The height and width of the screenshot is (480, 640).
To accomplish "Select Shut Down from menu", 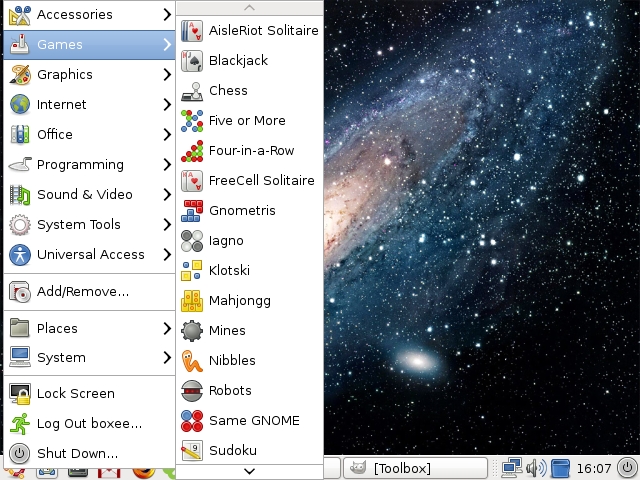I will [89, 453].
